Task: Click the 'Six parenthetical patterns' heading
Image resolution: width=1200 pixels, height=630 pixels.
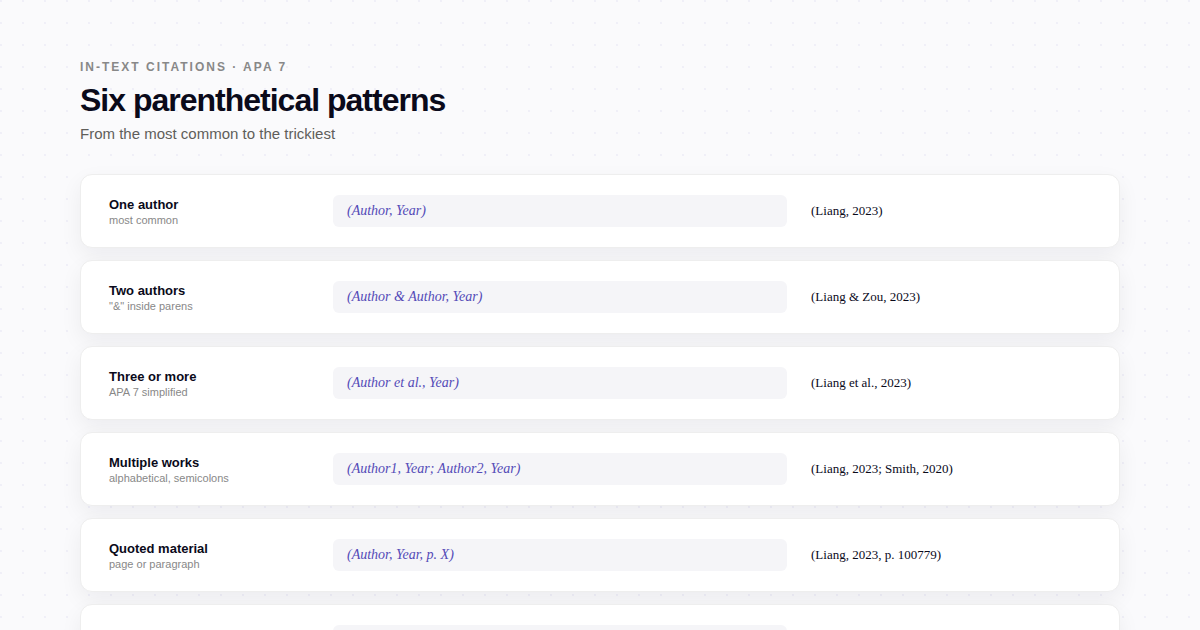Action: 262,101
